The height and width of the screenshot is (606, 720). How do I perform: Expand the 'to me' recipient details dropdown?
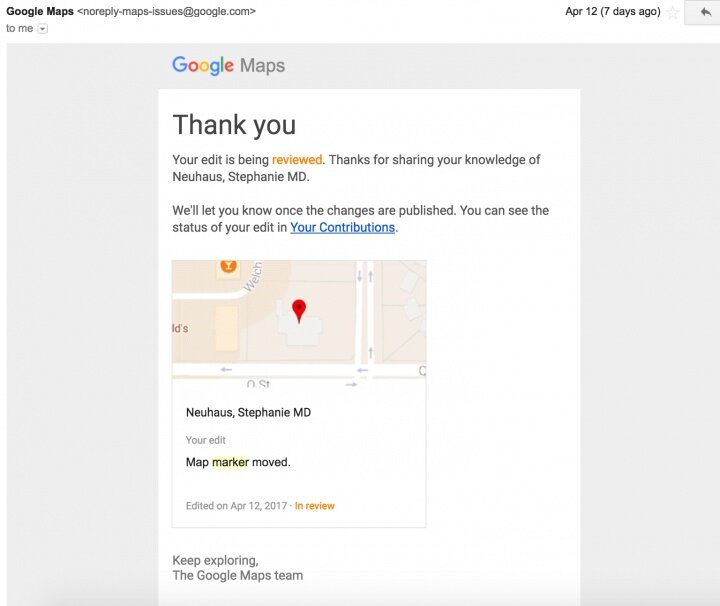tap(42, 29)
